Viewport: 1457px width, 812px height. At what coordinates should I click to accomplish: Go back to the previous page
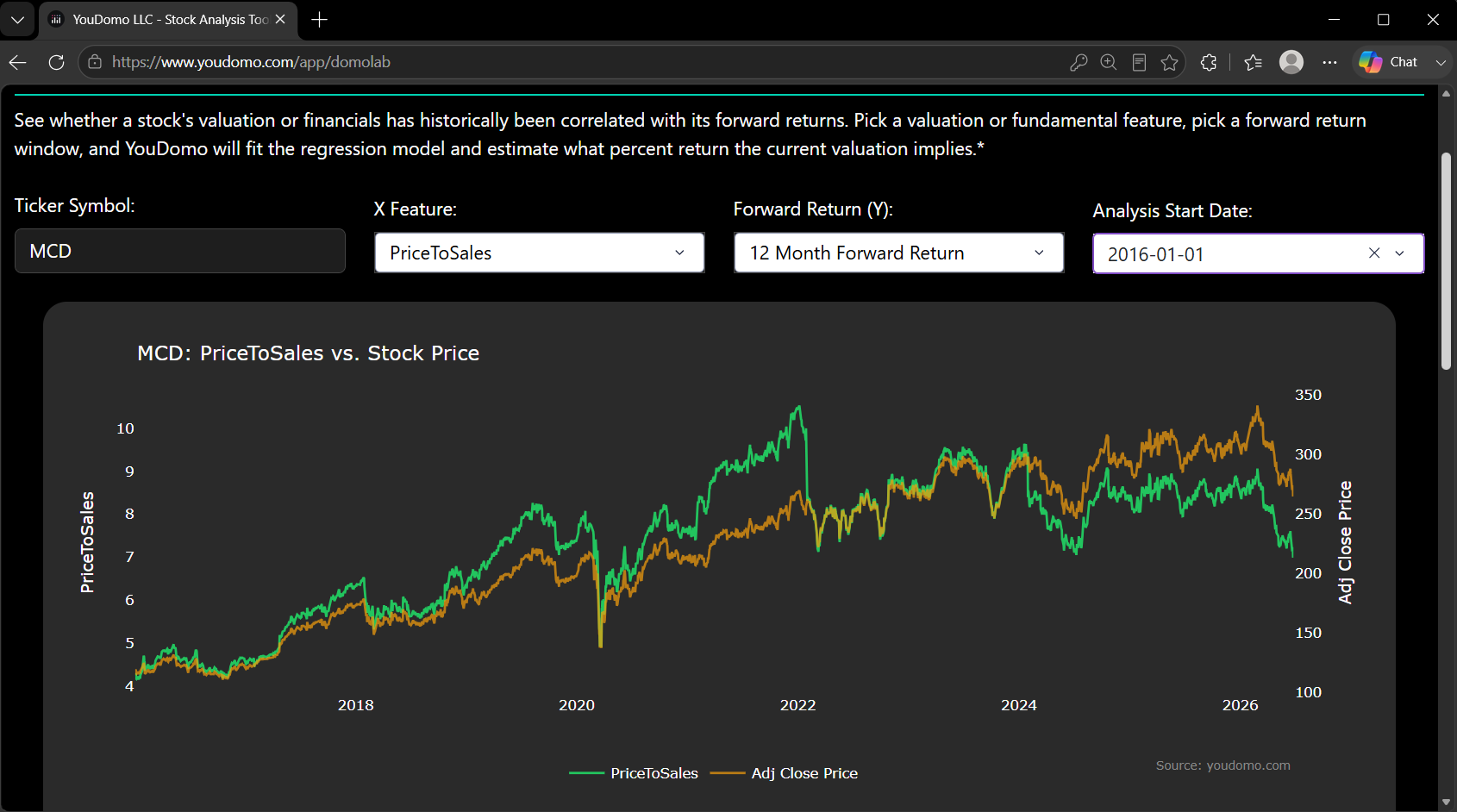coord(18,62)
